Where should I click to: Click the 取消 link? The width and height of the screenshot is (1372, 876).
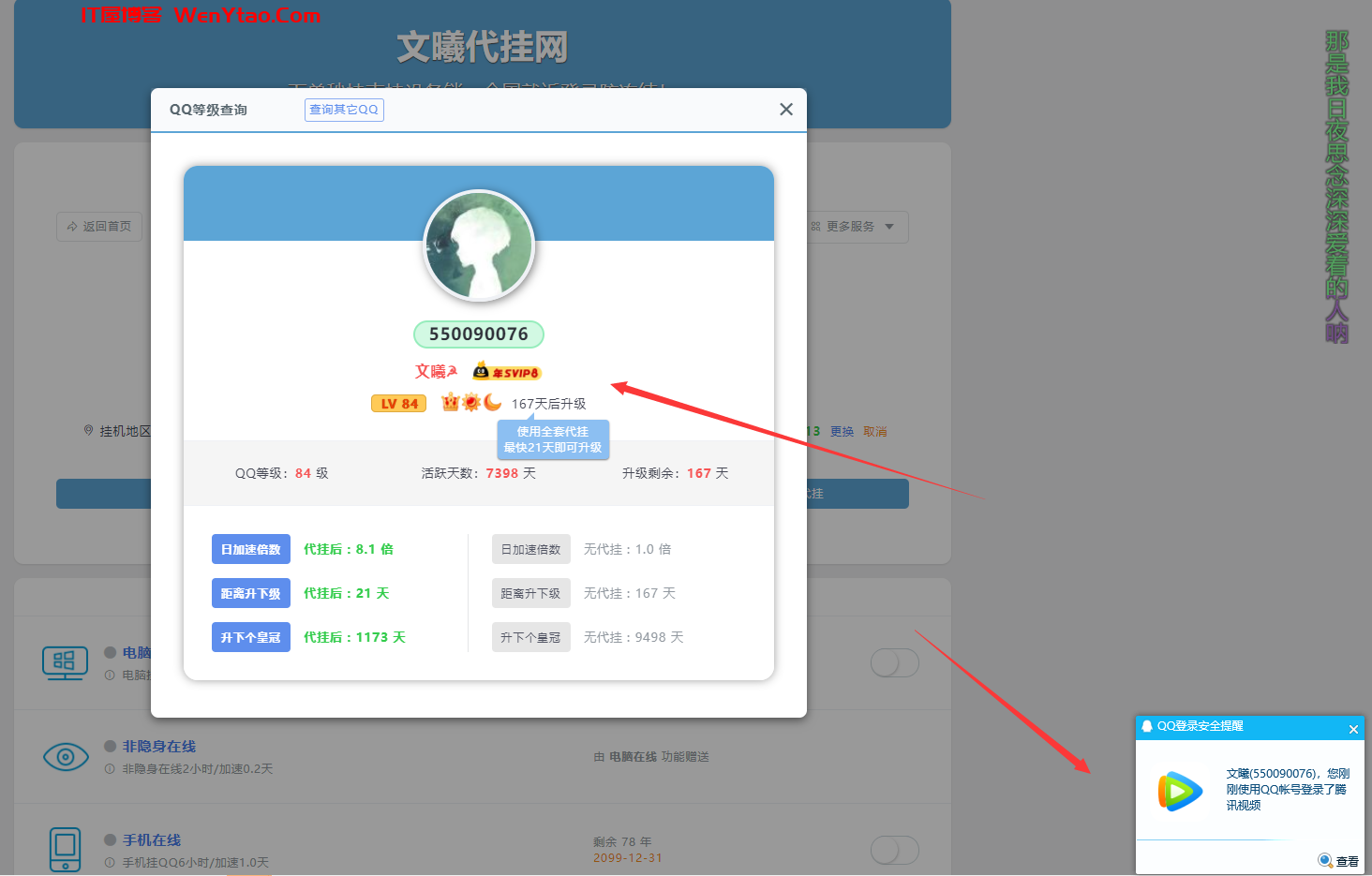tap(874, 431)
